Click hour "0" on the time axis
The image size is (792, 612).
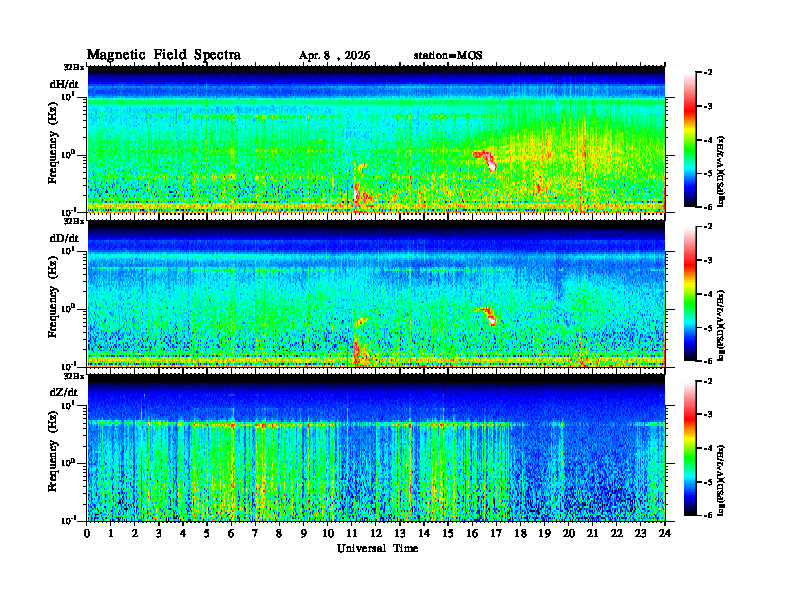87,534
